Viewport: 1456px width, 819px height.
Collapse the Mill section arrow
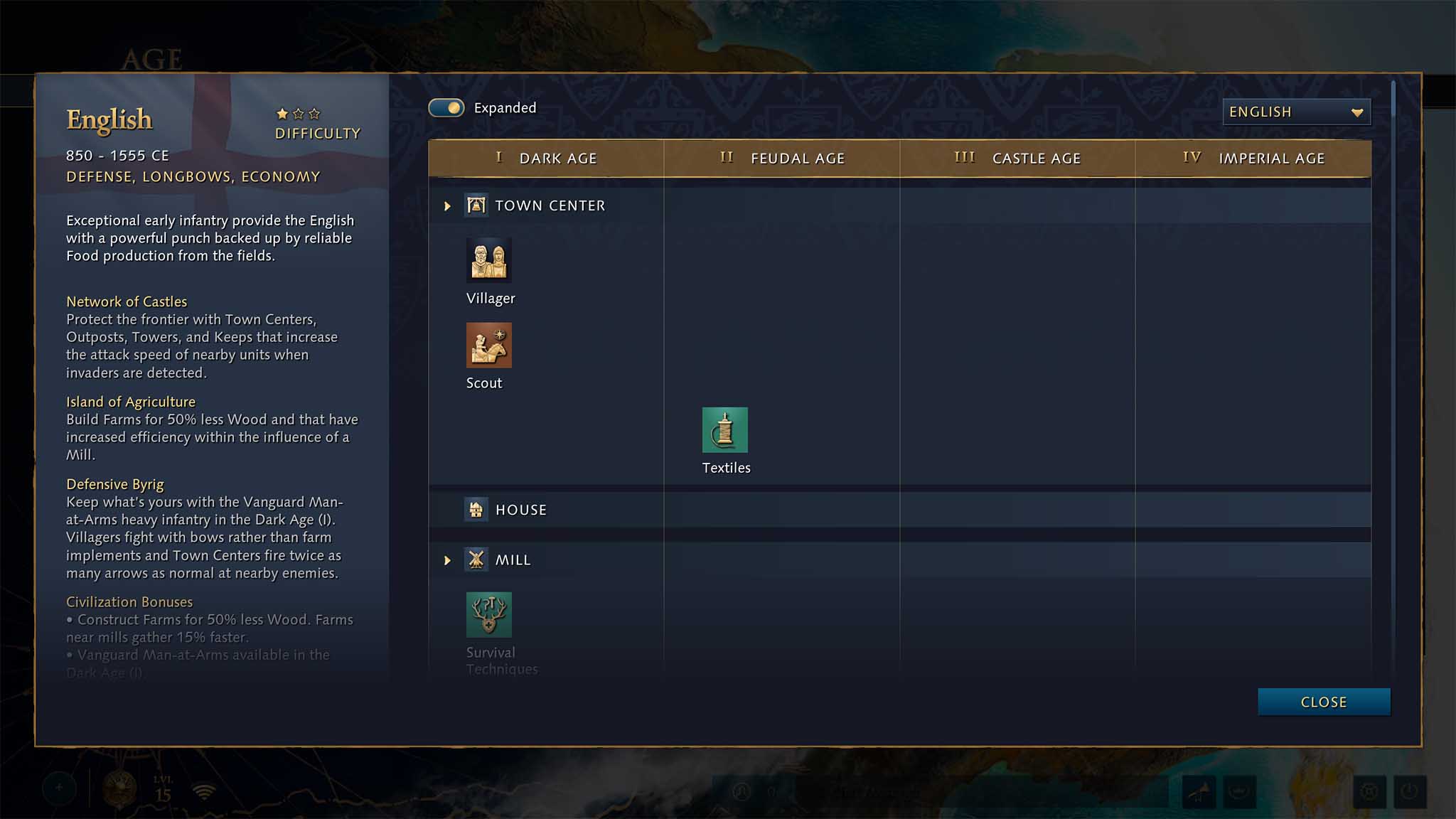pos(447,560)
